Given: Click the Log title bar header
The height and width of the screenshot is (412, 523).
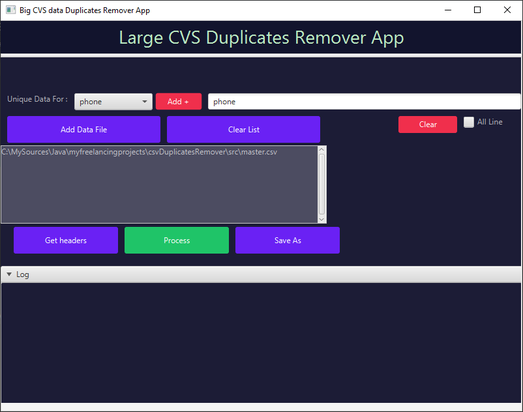Looking at the screenshot, I should click(x=261, y=275).
